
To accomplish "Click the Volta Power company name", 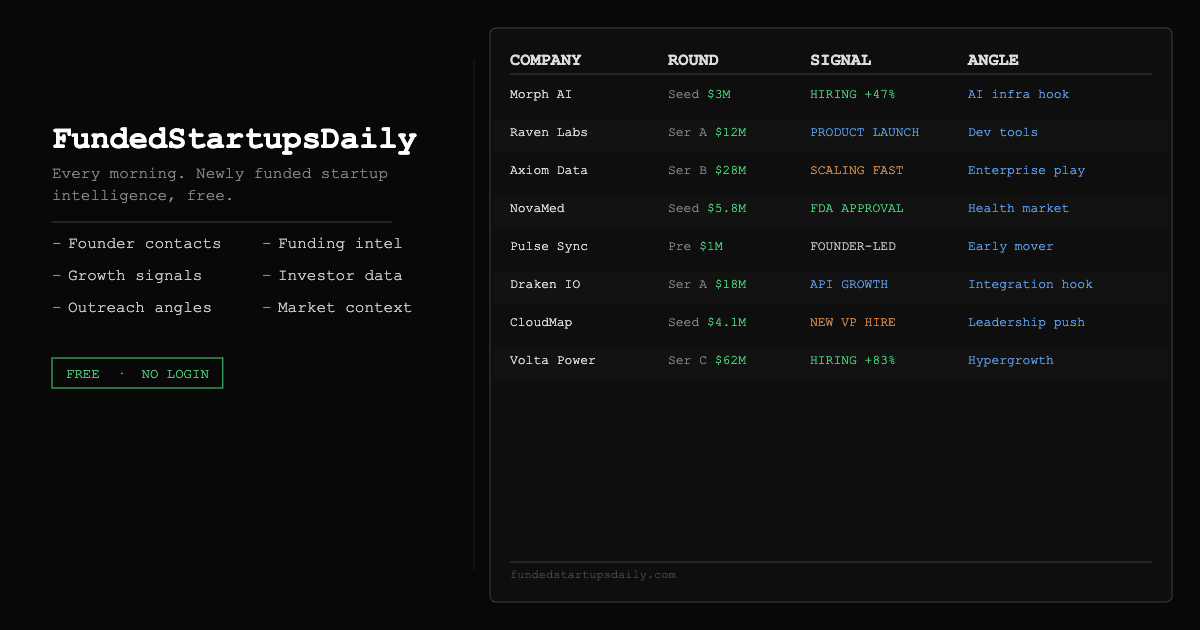I will click(x=553, y=360).
